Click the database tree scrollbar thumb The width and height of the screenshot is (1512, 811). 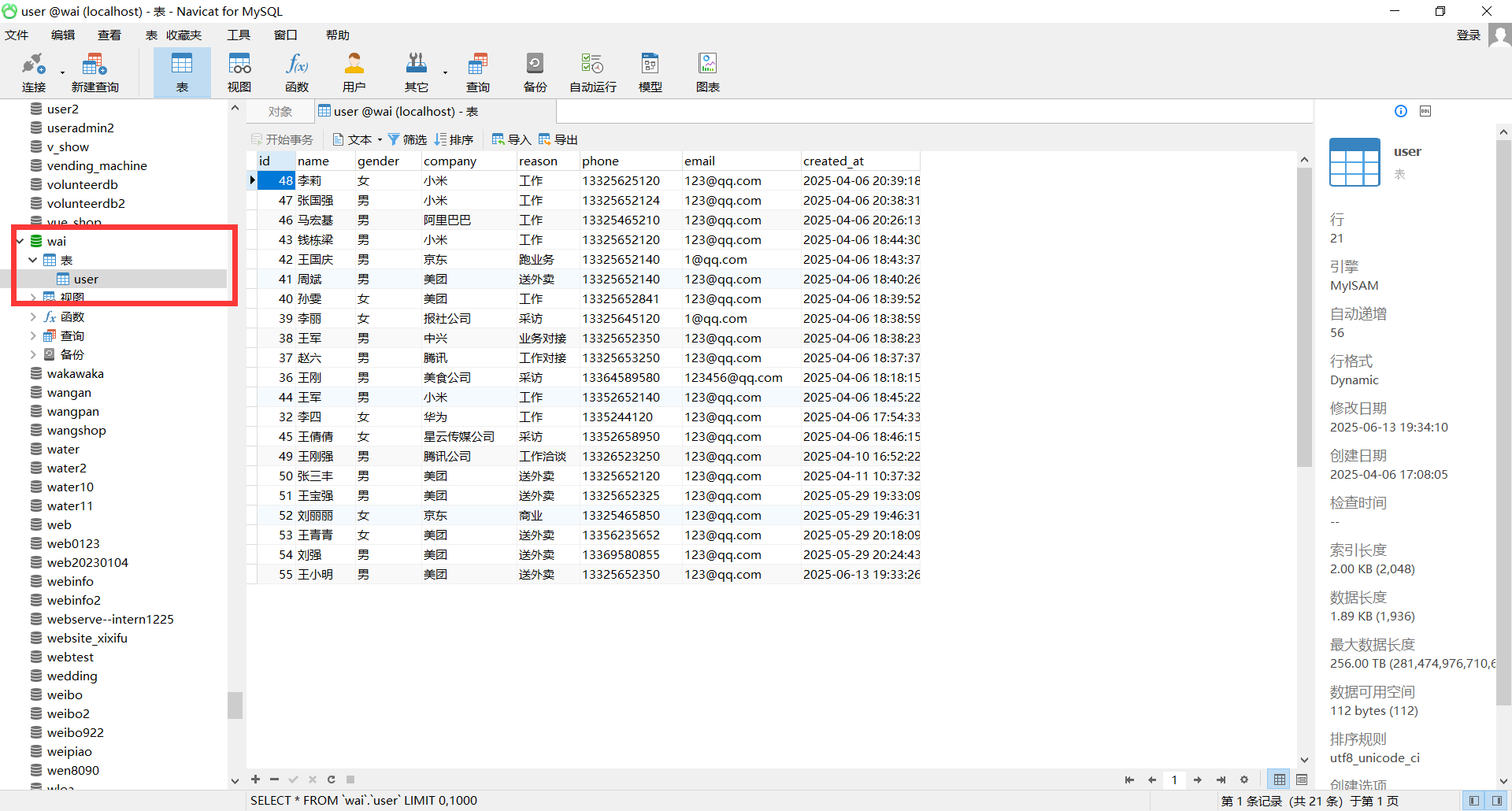point(235,705)
